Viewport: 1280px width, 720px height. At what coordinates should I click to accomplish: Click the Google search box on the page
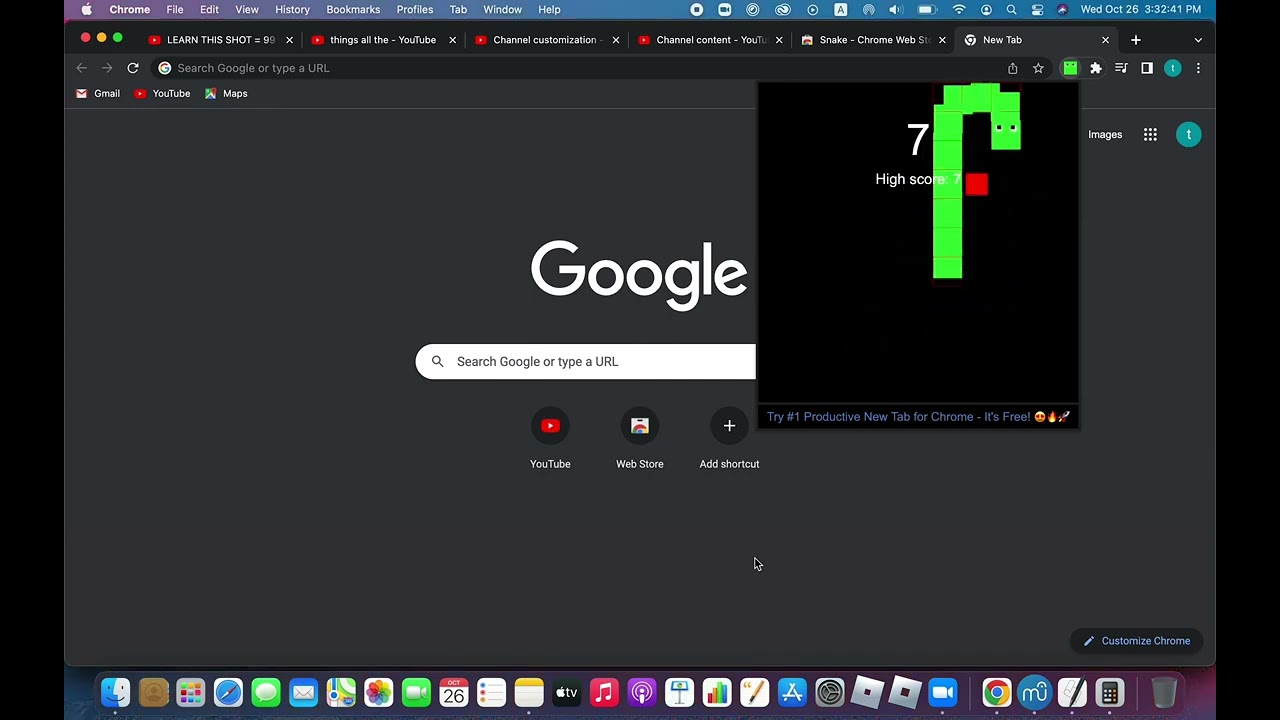(x=586, y=362)
